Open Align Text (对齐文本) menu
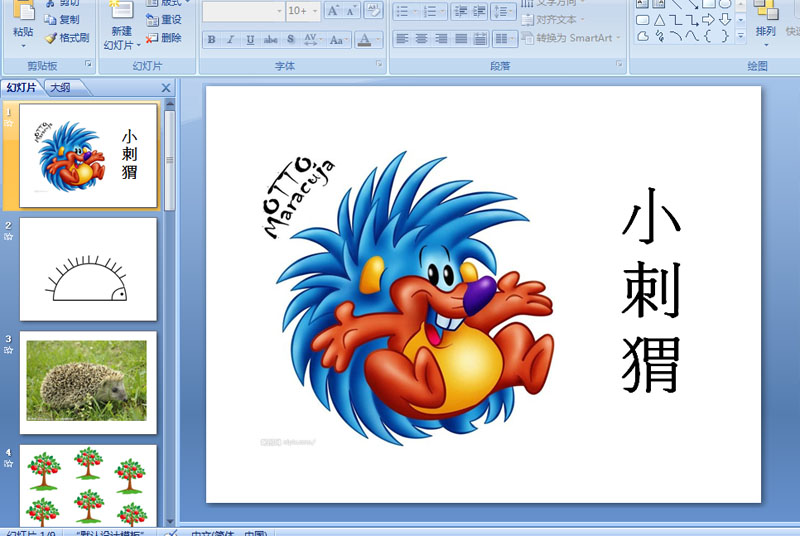 [553, 20]
